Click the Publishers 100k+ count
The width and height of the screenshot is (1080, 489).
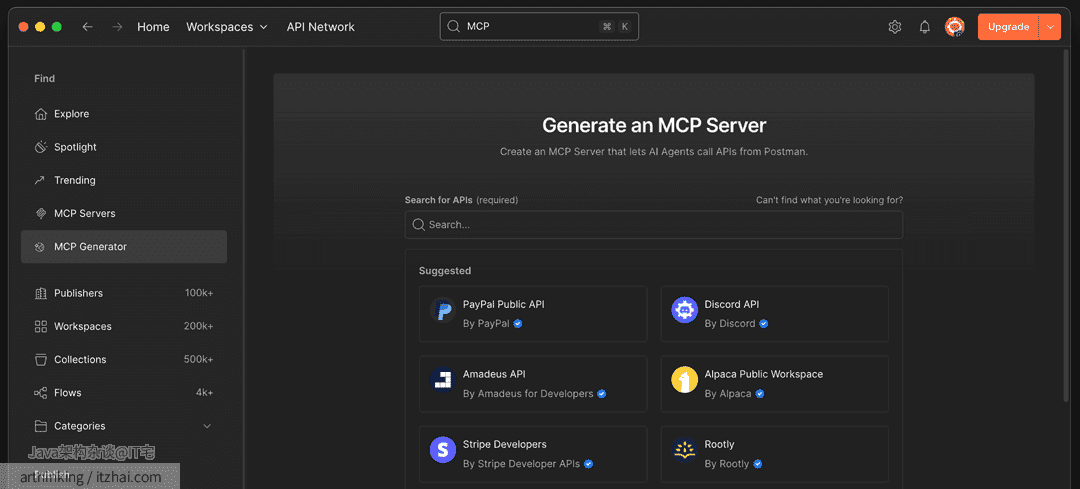point(199,293)
